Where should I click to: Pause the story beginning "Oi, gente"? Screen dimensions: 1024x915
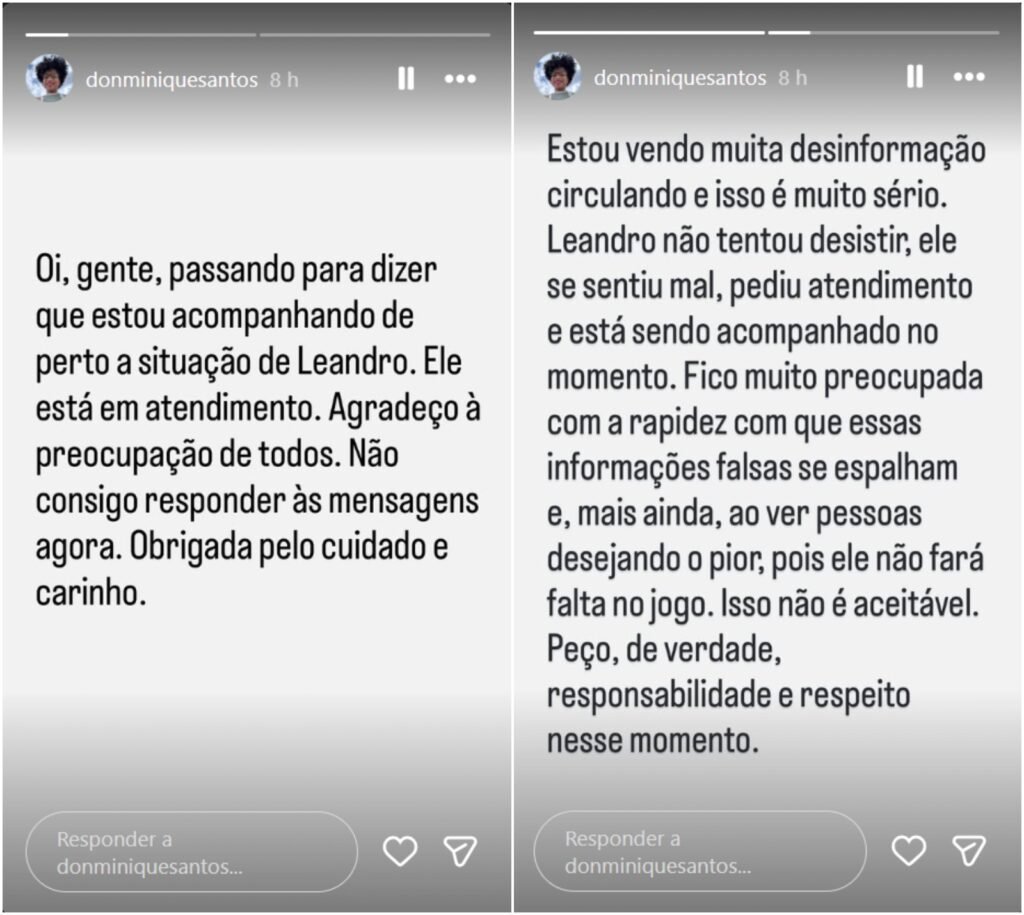click(405, 79)
